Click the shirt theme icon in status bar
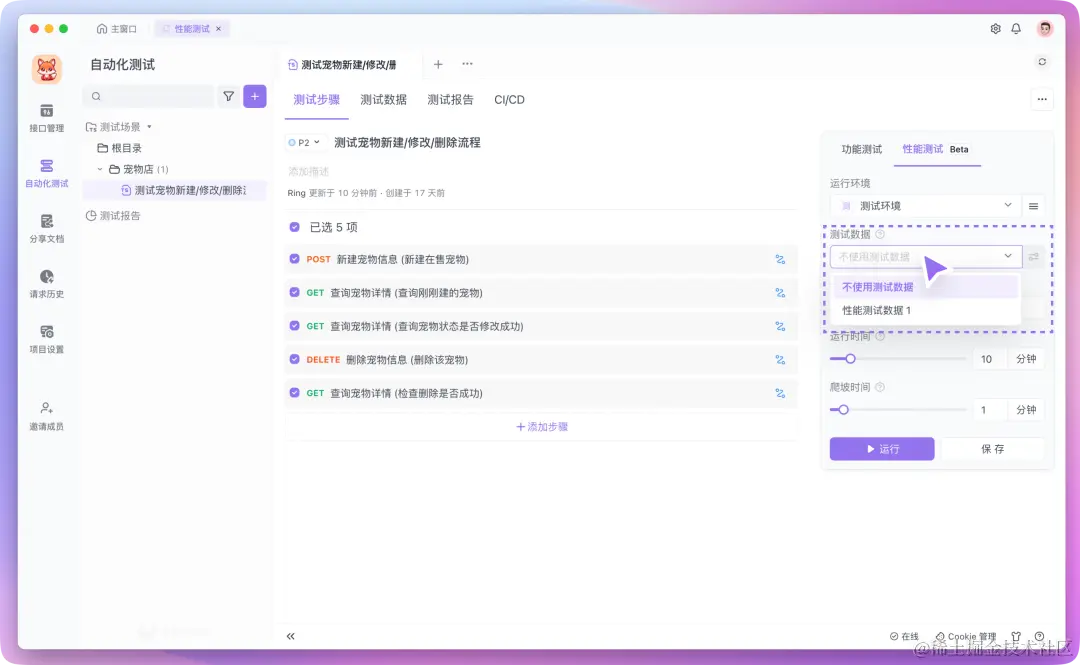The image size is (1080, 665). pos(1016,636)
